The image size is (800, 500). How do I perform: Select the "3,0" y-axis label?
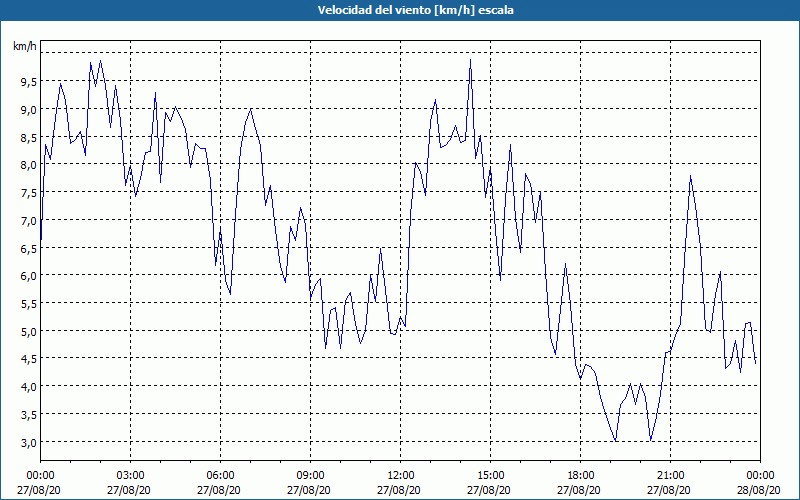click(x=29, y=443)
